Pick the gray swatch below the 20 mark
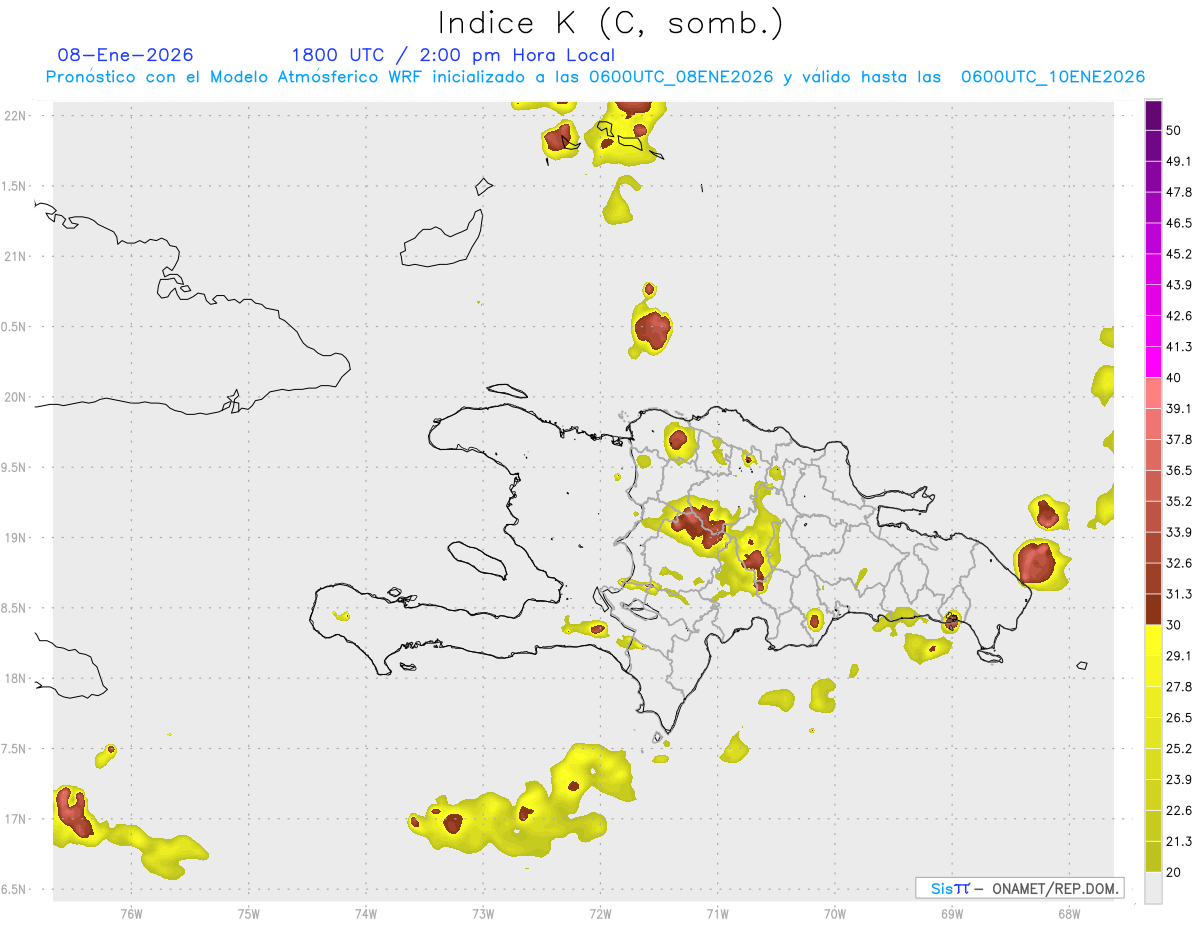This screenshot has height=927, width=1200. (1153, 888)
